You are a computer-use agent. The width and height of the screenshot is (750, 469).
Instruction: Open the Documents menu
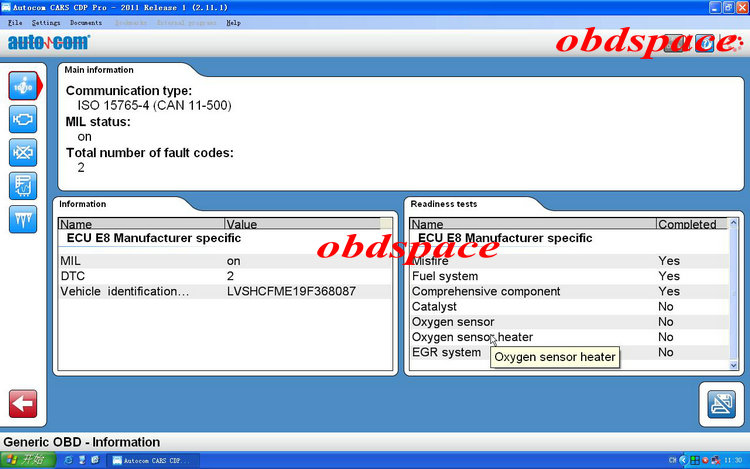pyautogui.click(x=86, y=22)
